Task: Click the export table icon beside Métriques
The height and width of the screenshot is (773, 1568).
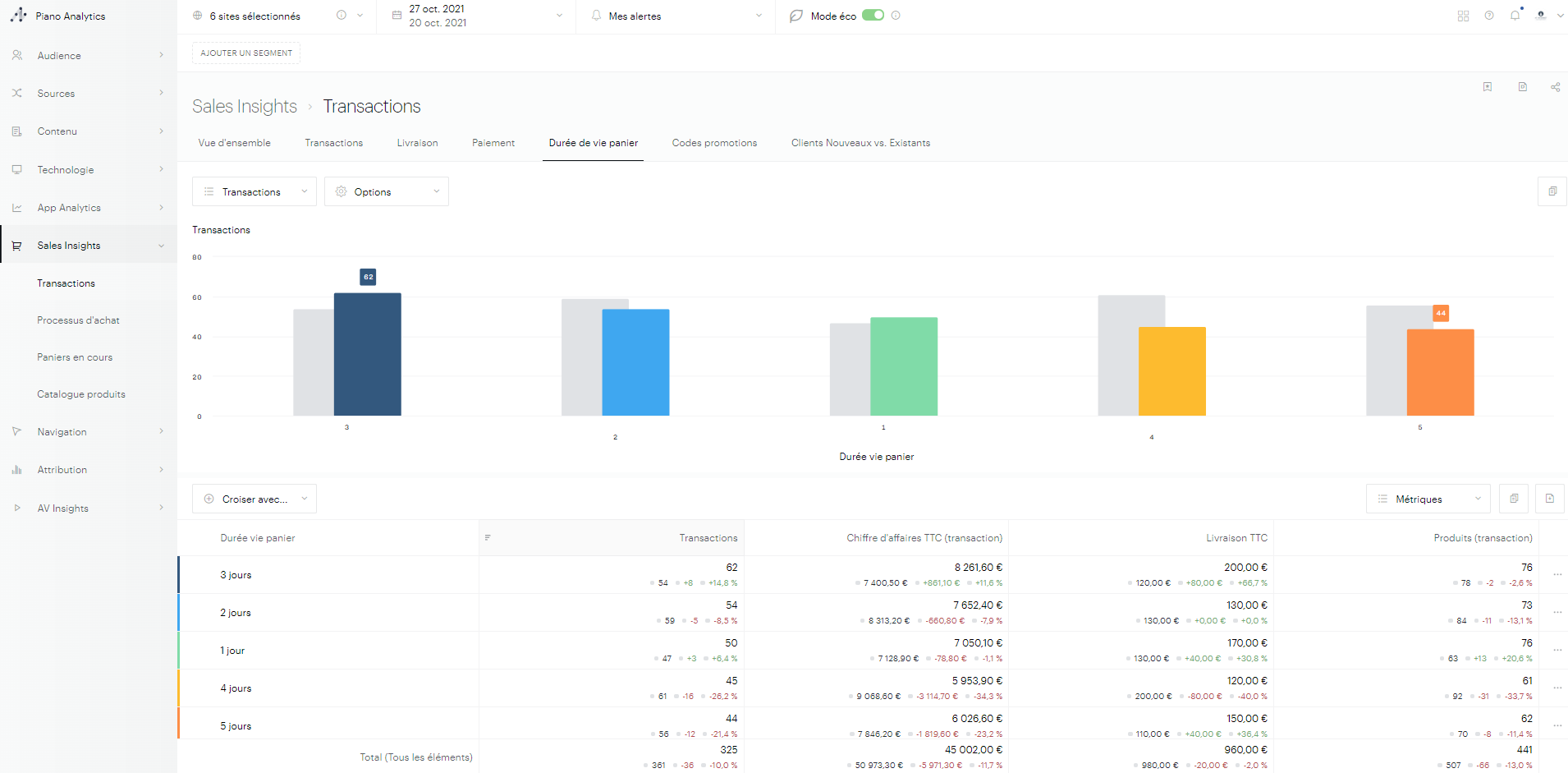Action: coord(1549,499)
